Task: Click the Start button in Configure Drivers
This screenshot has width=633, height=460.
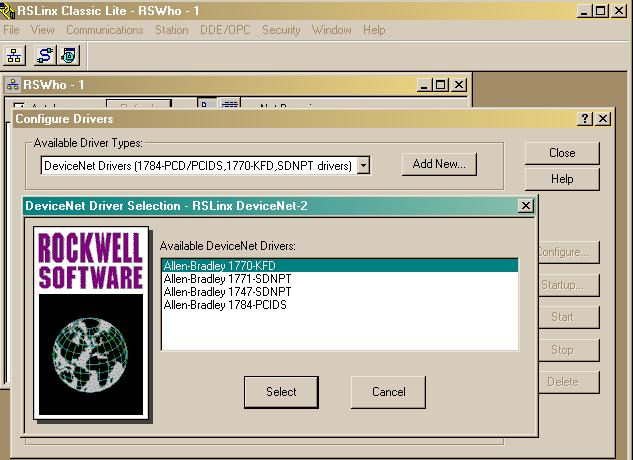Action: click(x=568, y=317)
